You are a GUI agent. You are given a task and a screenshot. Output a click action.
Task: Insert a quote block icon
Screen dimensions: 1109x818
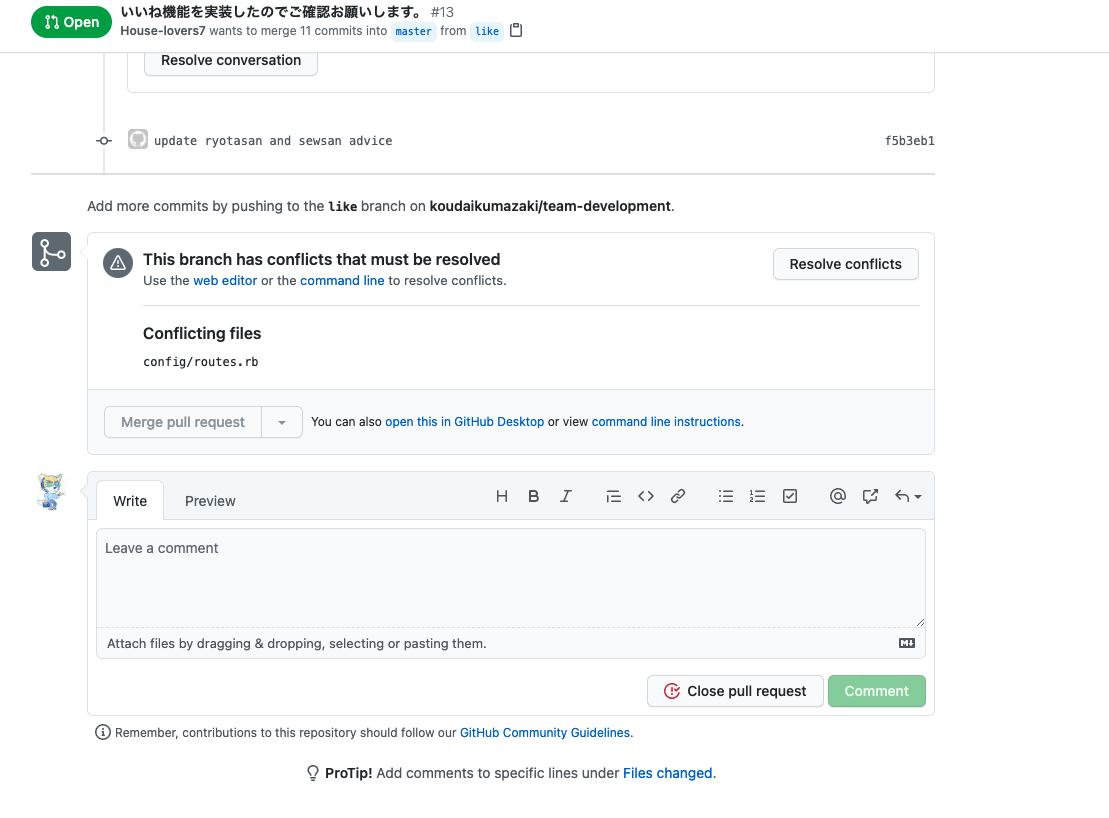tap(613, 496)
